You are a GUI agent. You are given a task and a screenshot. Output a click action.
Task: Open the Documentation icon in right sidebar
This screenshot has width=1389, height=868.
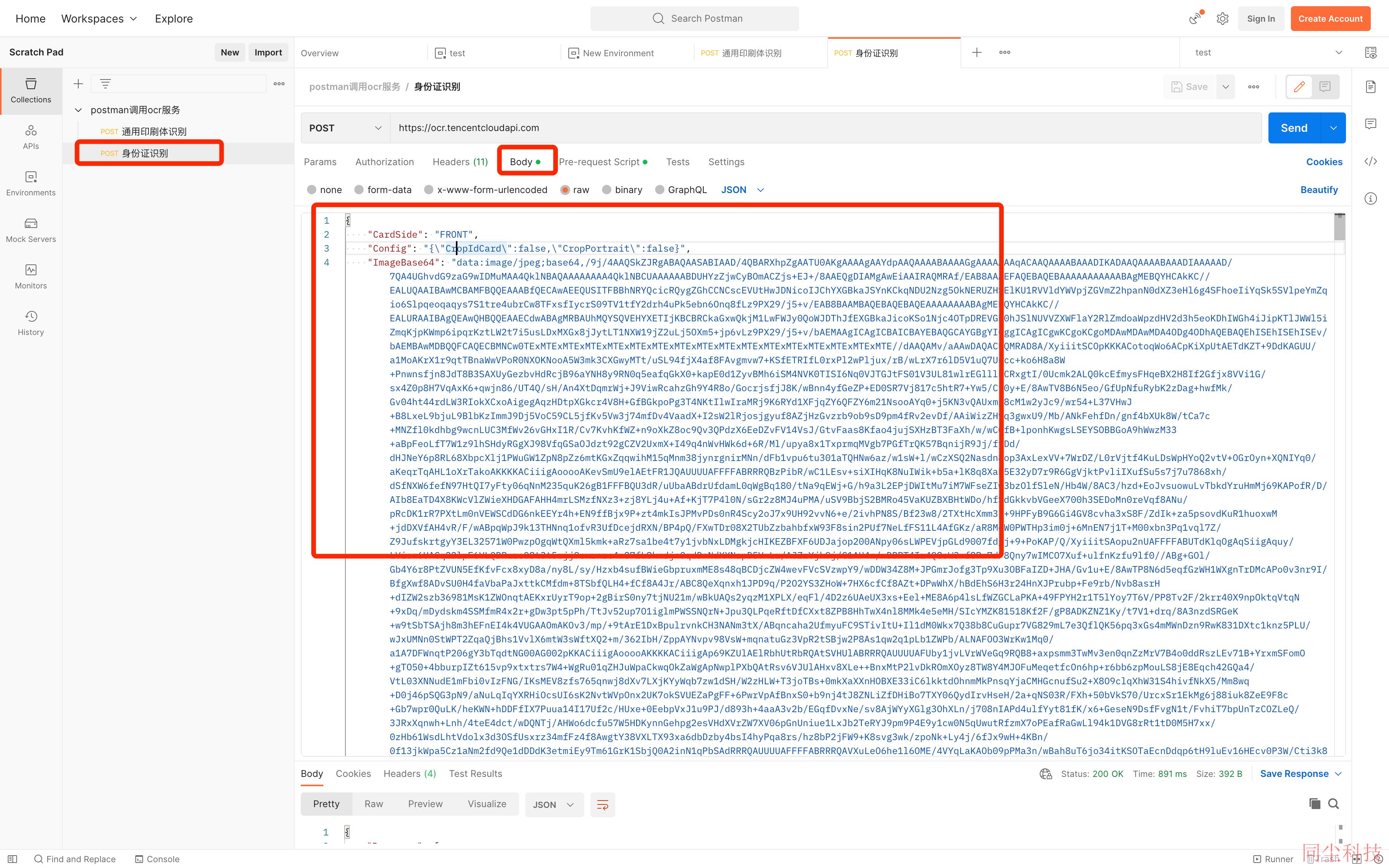point(1371,87)
